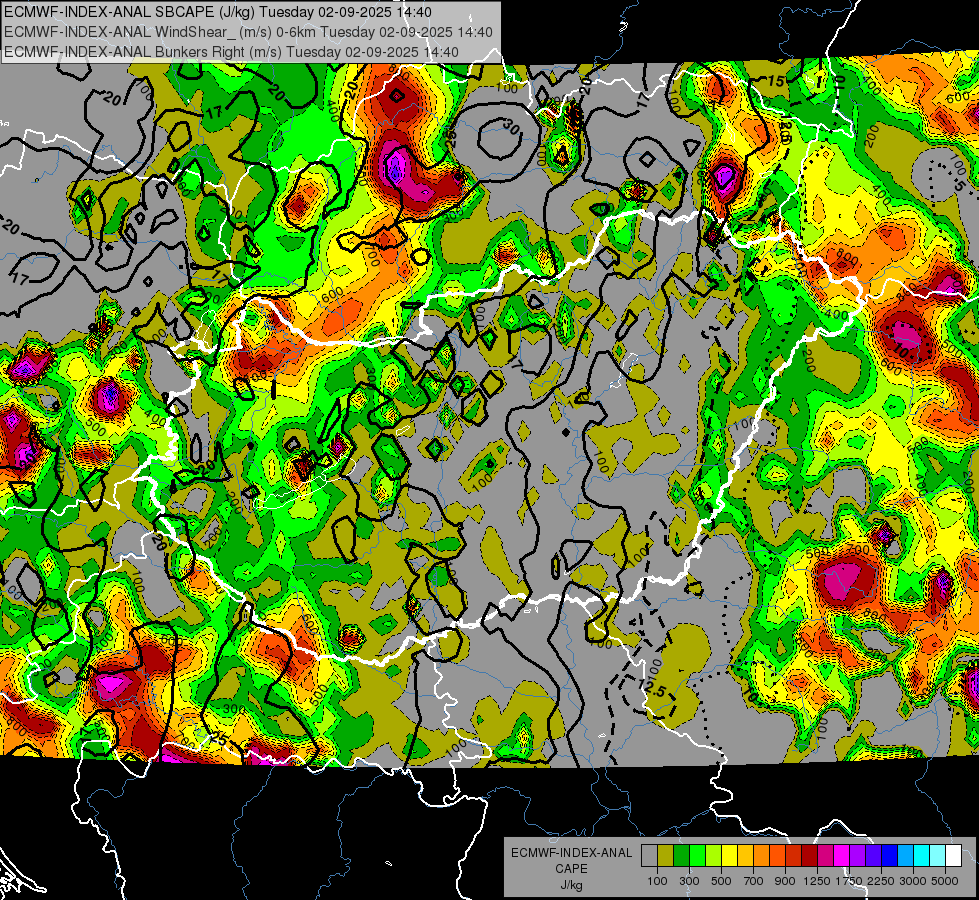Select the yellow swatch in CAPE legend

729,855
